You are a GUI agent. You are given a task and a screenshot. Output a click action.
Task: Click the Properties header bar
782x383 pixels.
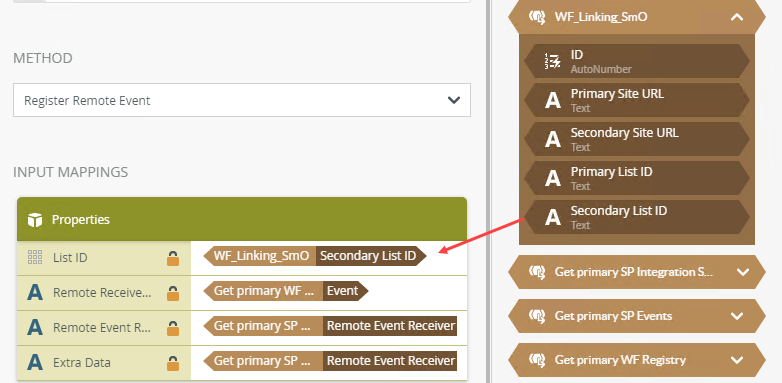[x=242, y=219]
